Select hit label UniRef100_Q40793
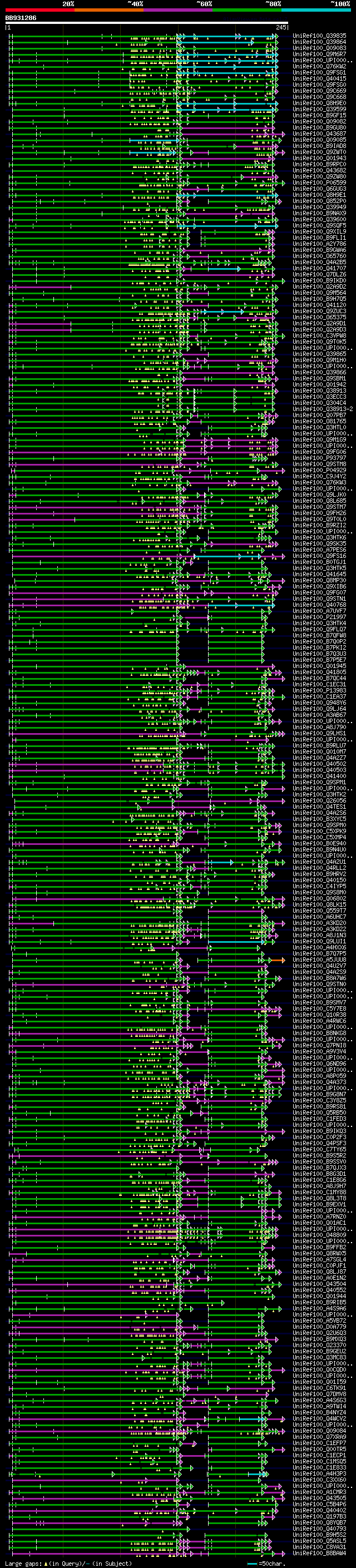The image size is (356, 1568). point(319,1528)
